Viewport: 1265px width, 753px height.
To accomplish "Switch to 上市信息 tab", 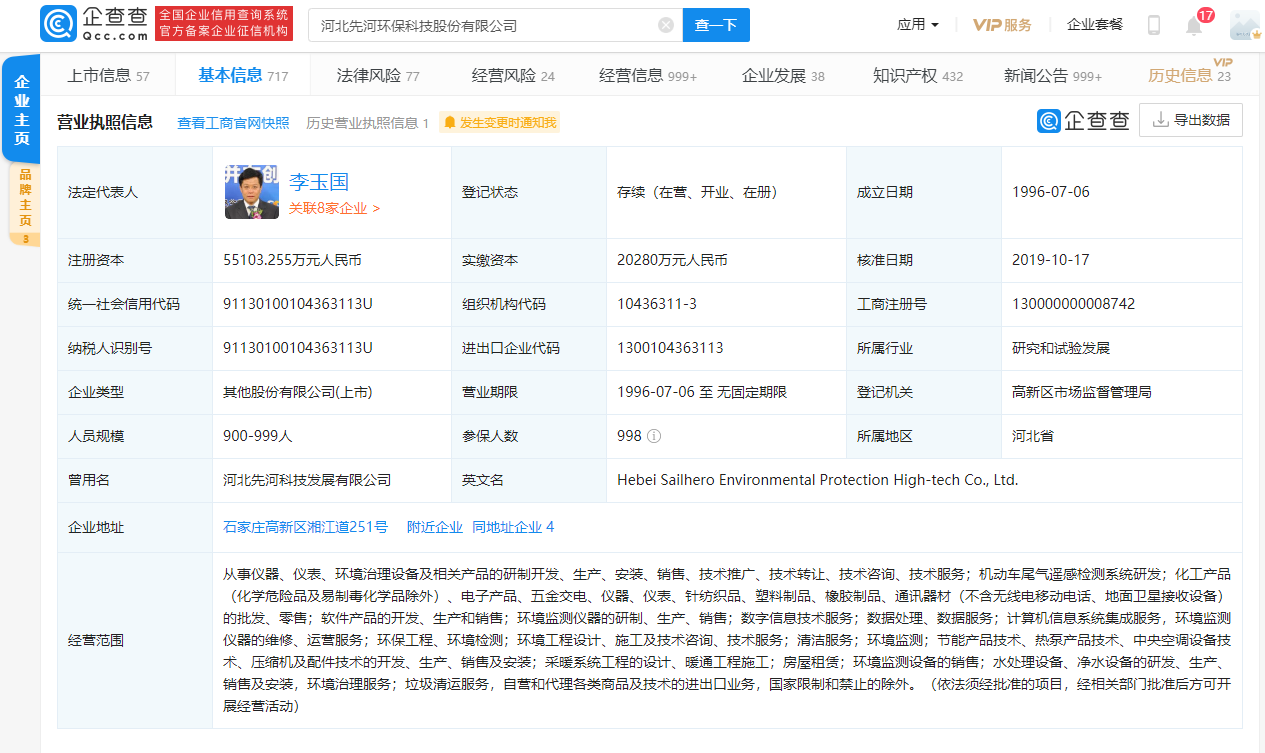I will 108,75.
